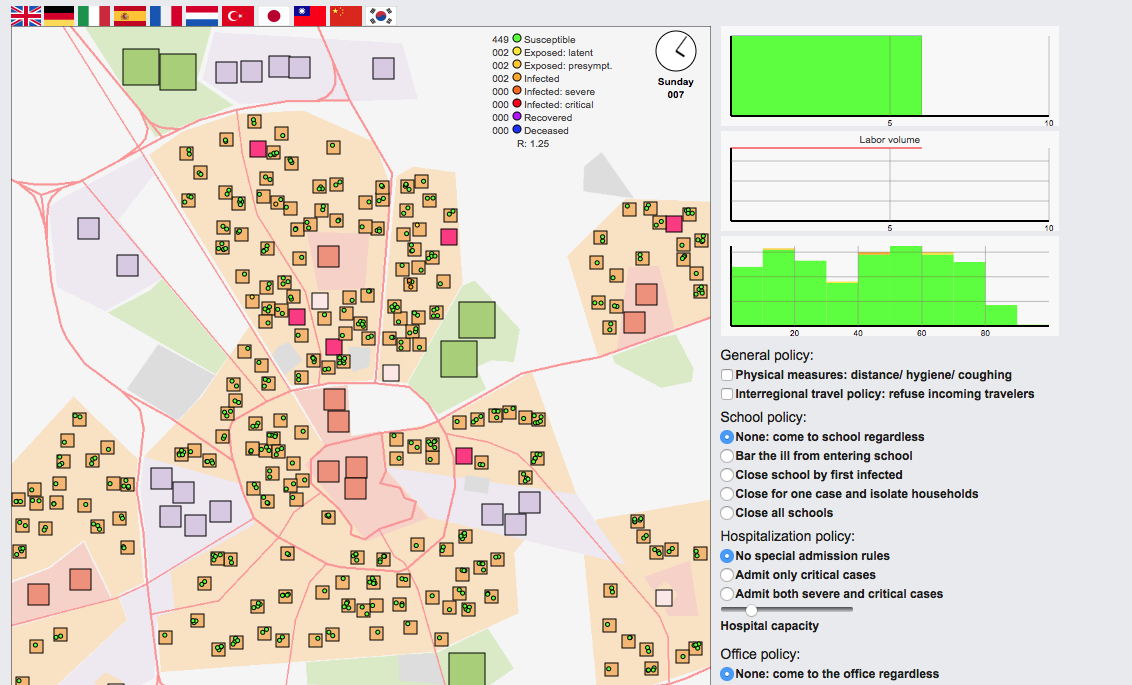
Task: Choose the China flag icon
Action: pos(345,15)
